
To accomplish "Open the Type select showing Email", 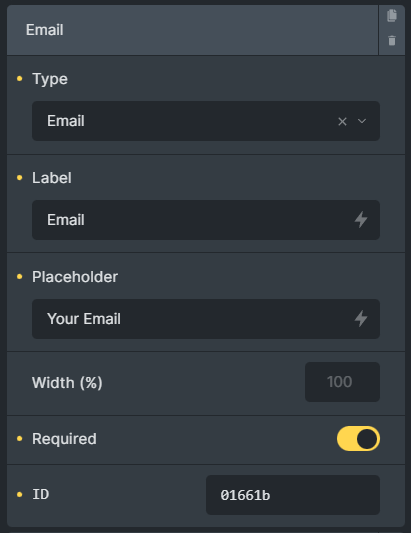I will [x=206, y=121].
